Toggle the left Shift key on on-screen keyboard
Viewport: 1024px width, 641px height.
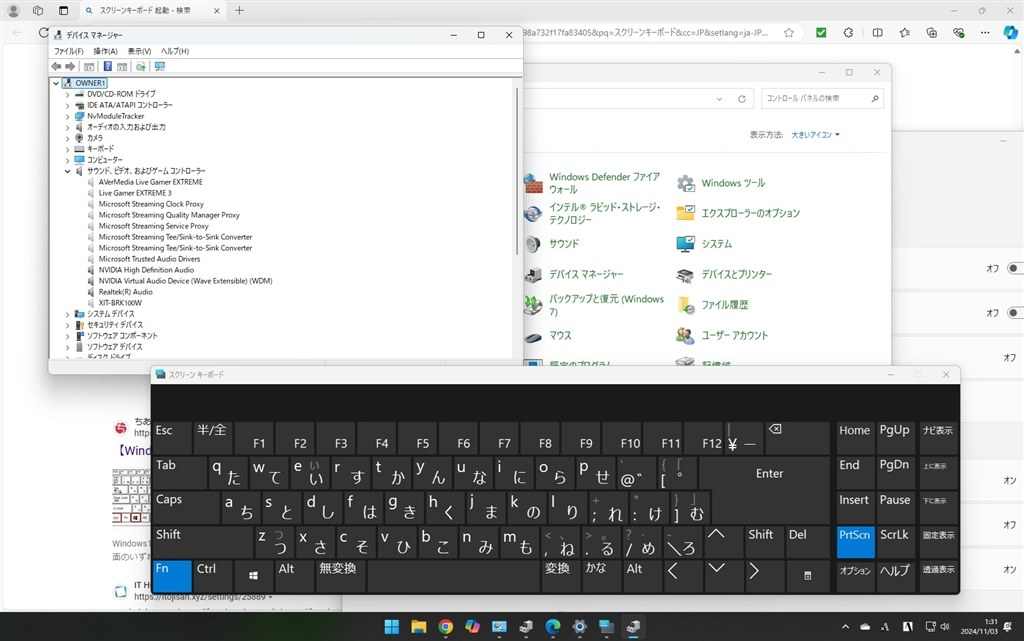202,542
